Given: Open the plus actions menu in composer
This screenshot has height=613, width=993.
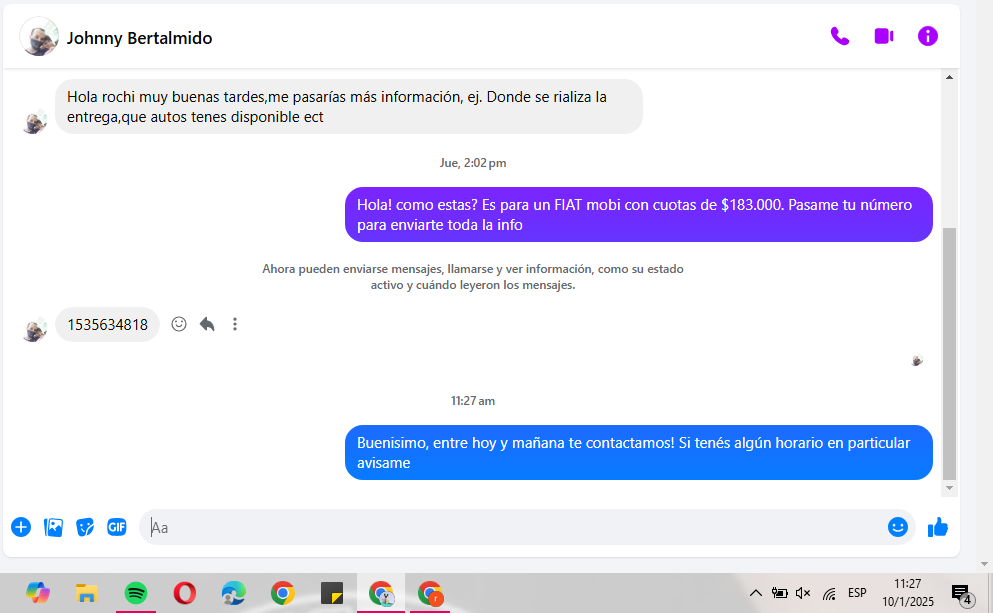Looking at the screenshot, I should pyautogui.click(x=21, y=527).
